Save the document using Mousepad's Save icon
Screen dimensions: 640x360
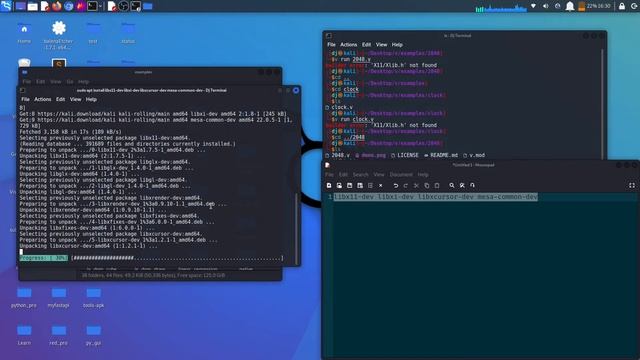pos(349,185)
